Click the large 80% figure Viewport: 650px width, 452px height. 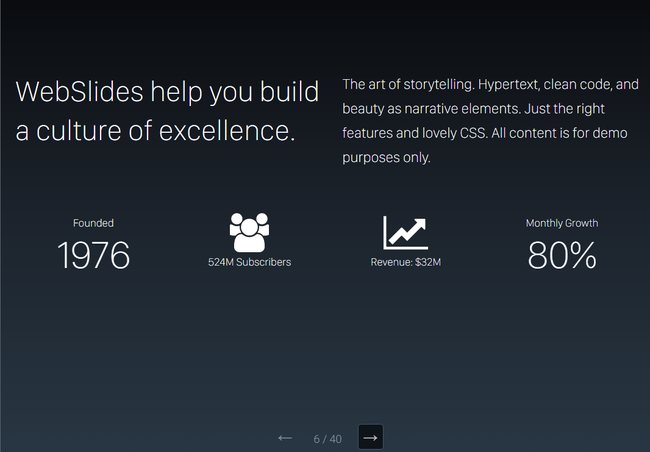point(561,256)
